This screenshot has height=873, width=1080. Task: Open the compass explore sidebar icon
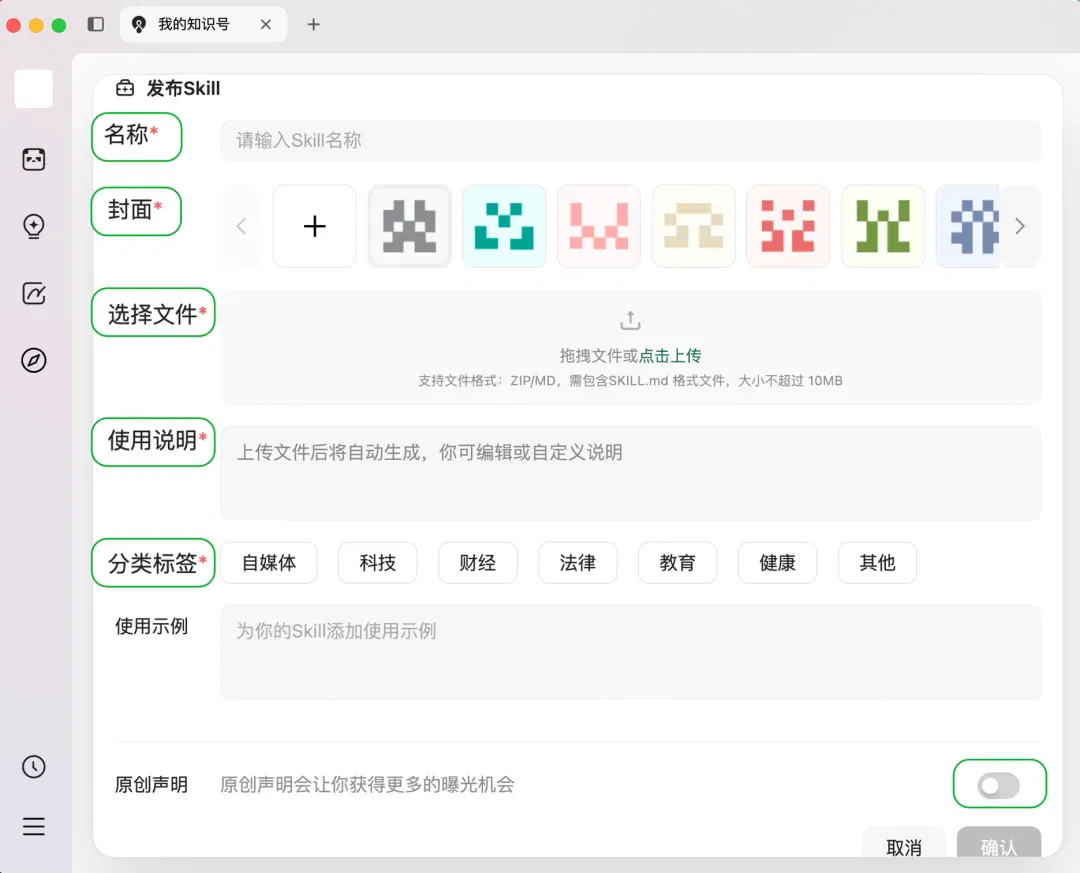point(34,360)
